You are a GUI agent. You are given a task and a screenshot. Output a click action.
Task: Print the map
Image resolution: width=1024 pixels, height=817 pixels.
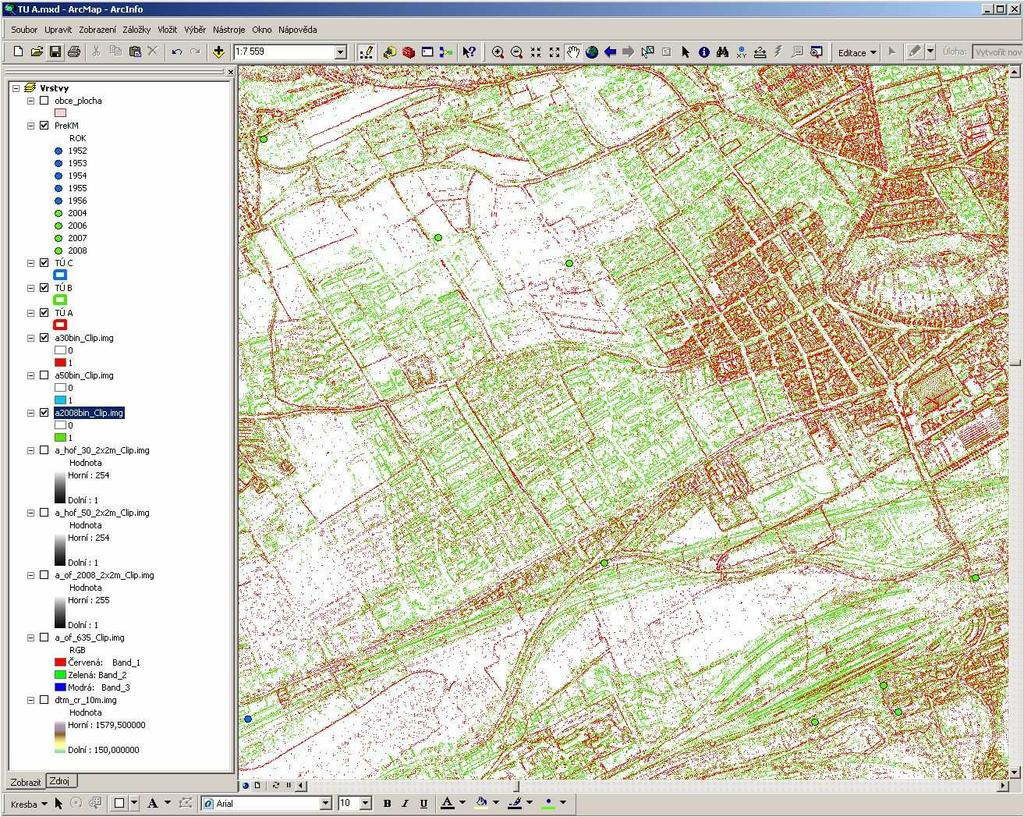tap(74, 52)
